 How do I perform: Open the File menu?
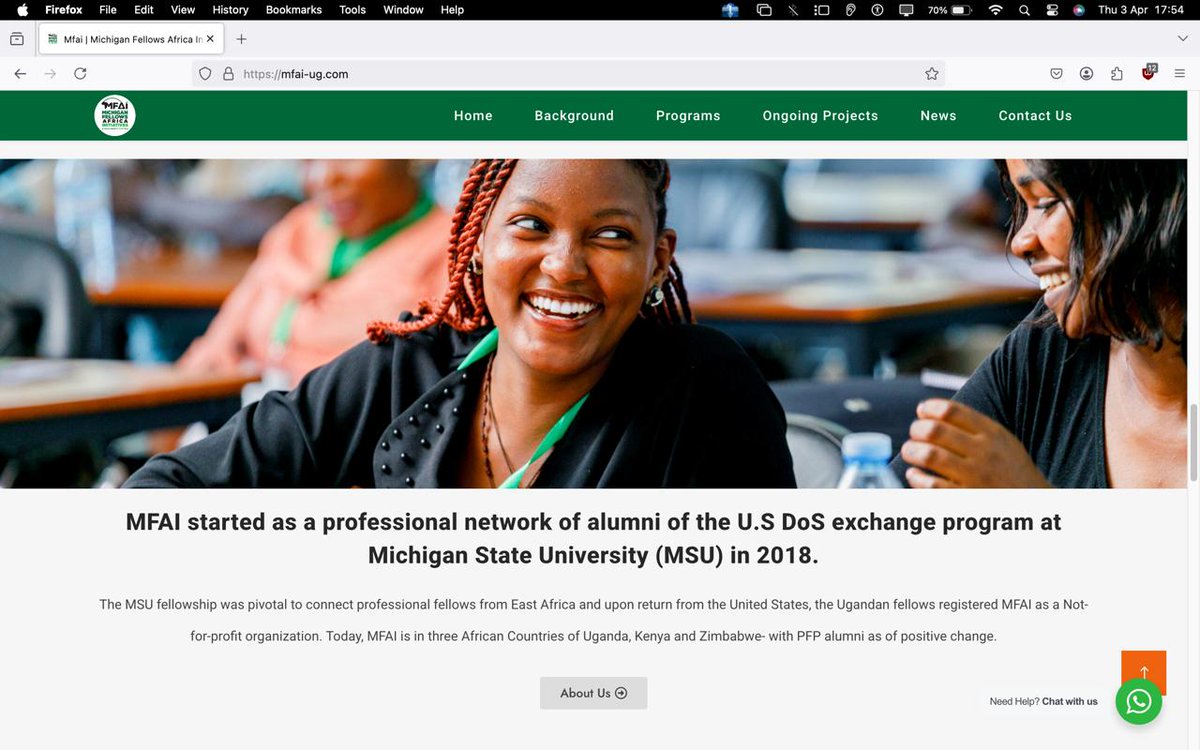pyautogui.click(x=108, y=10)
